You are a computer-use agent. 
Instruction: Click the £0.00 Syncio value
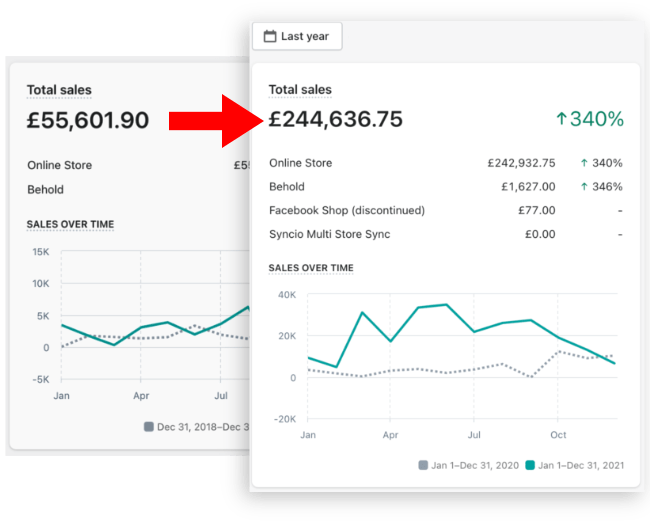[x=540, y=234]
